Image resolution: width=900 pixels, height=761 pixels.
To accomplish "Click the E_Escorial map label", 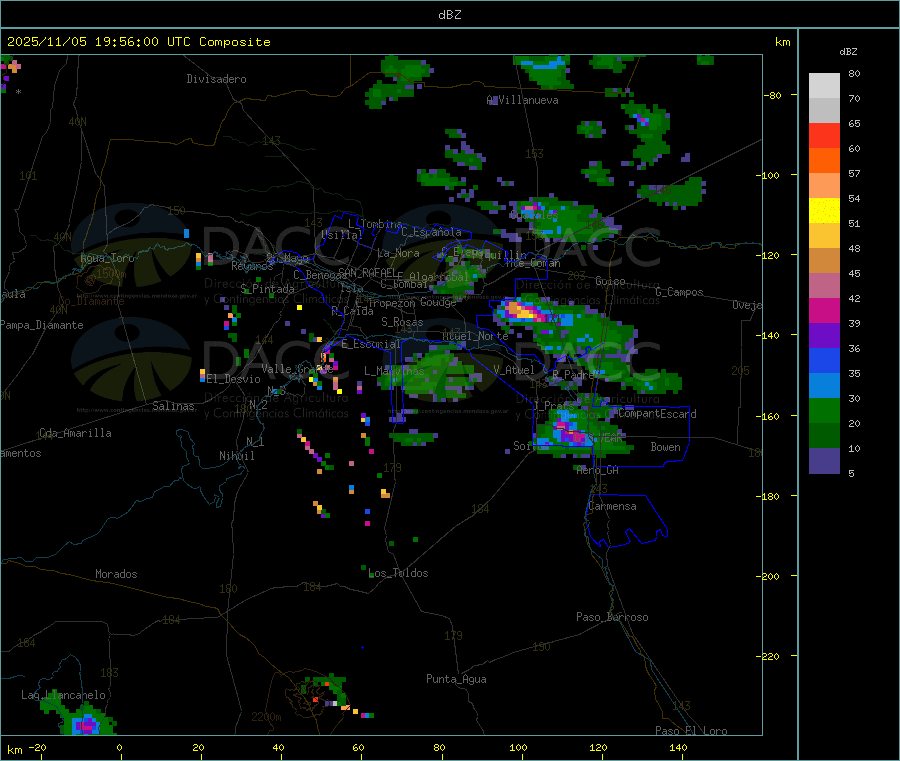I will point(370,344).
